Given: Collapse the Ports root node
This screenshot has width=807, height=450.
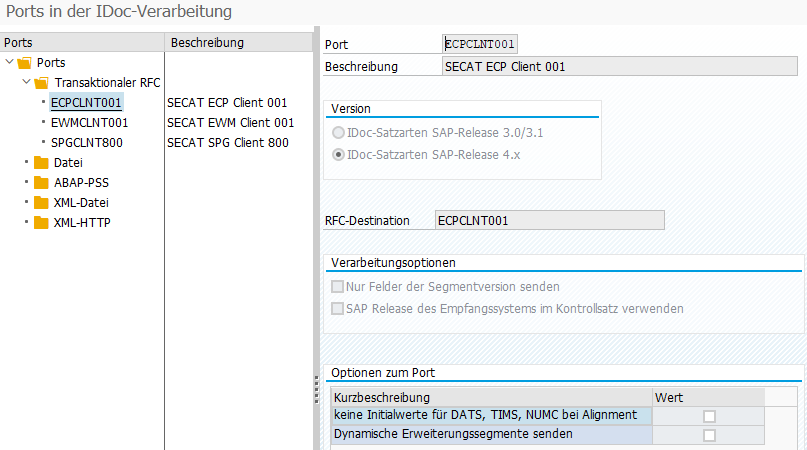Looking at the screenshot, I should point(10,63).
